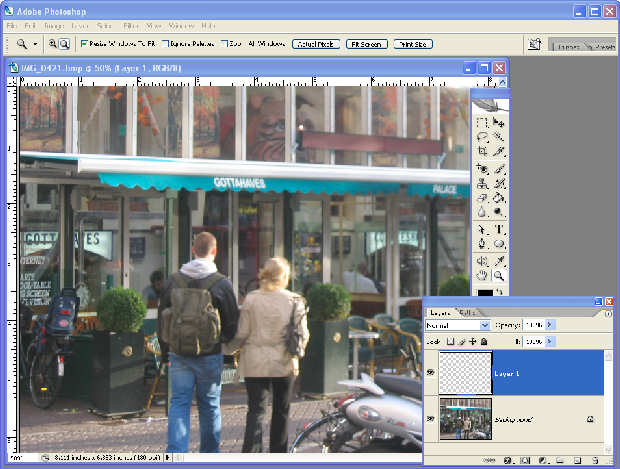
Task: Open the Fill slider arrow
Action: tap(550, 341)
